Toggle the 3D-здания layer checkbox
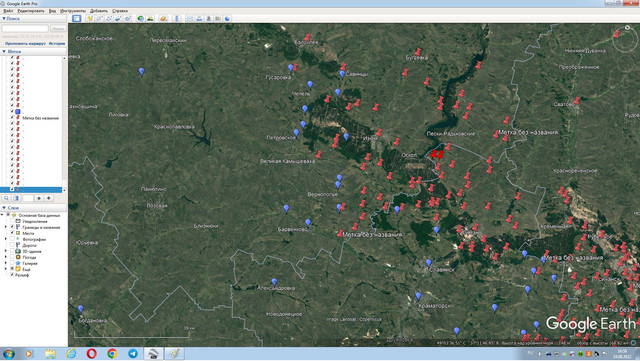Viewport: 640px width, 361px height. 12,251
